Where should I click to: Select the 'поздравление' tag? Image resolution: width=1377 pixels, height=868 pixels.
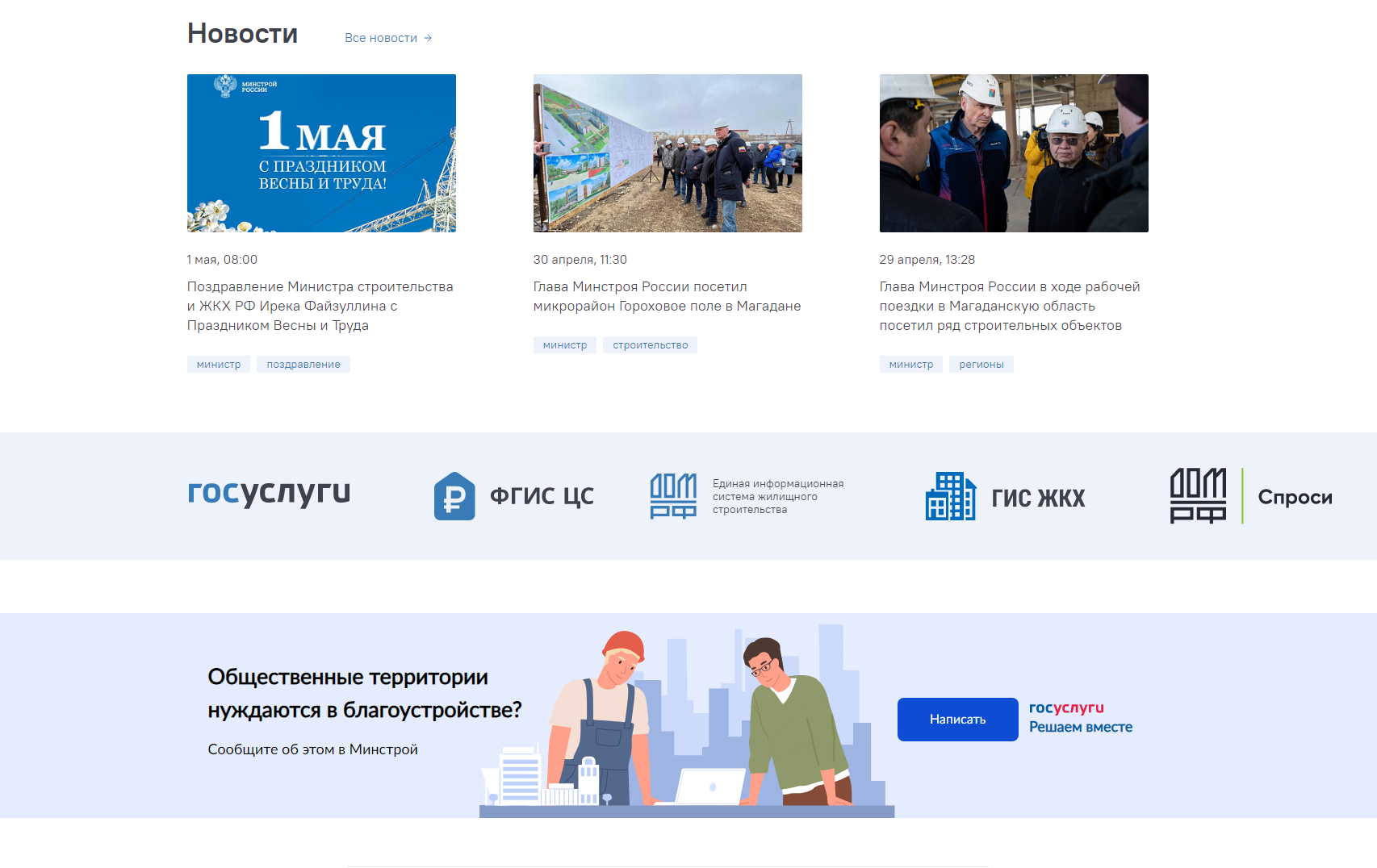[x=303, y=365]
